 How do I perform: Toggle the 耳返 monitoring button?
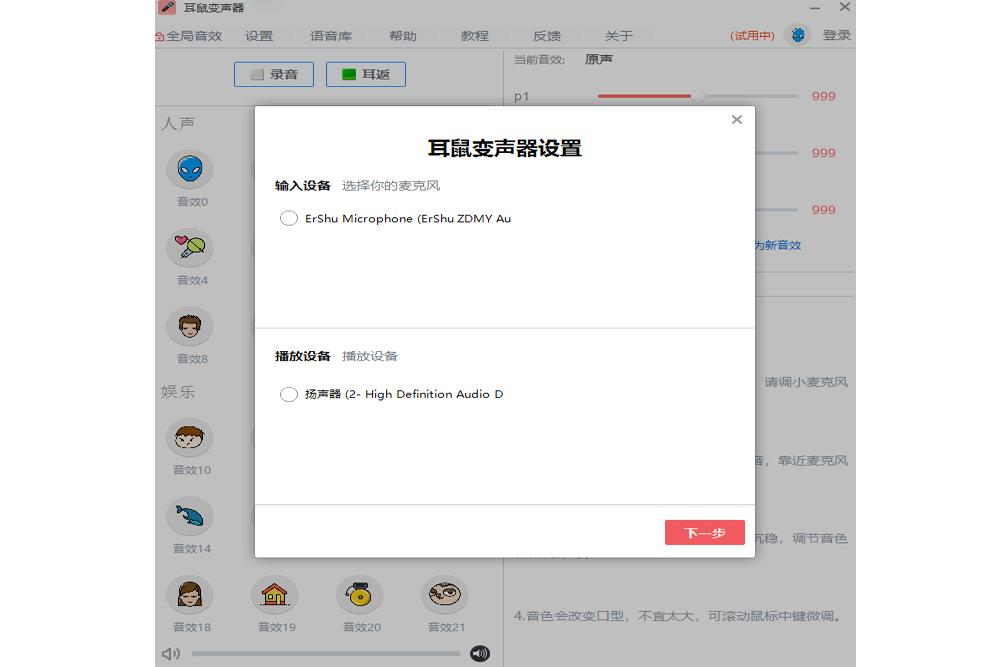365,74
